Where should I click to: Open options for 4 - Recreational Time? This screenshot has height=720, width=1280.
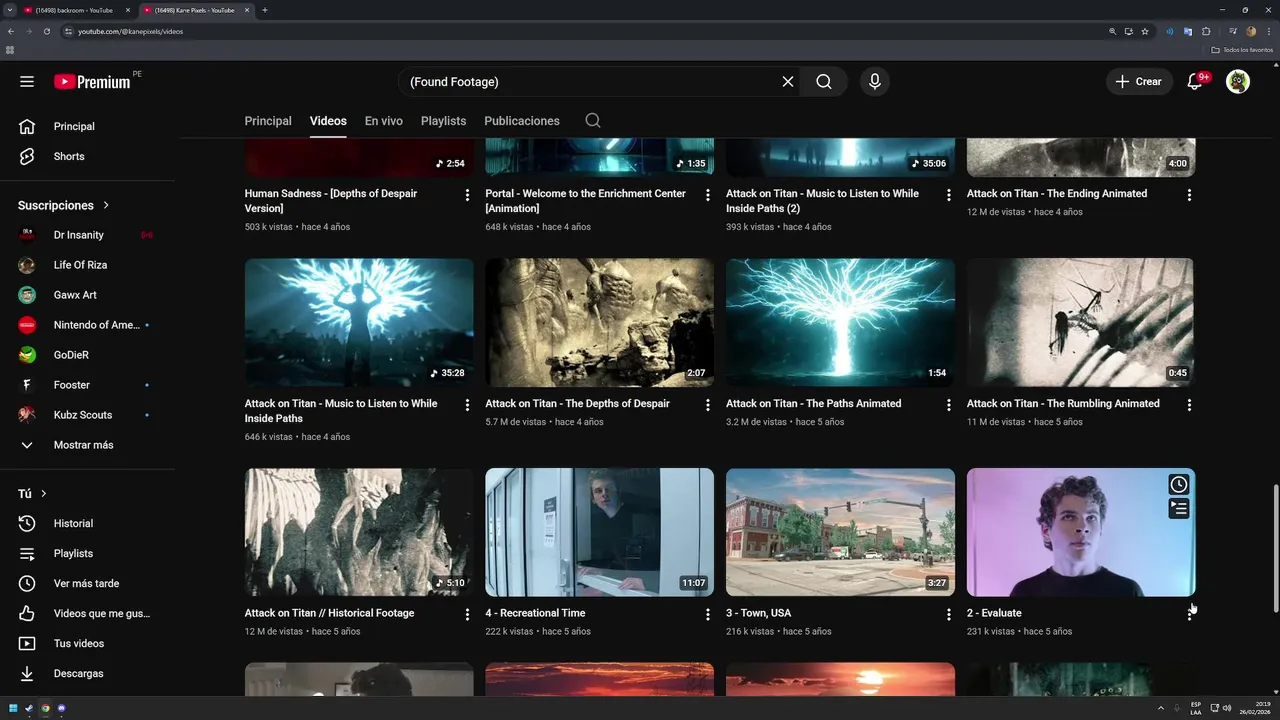tap(708, 614)
